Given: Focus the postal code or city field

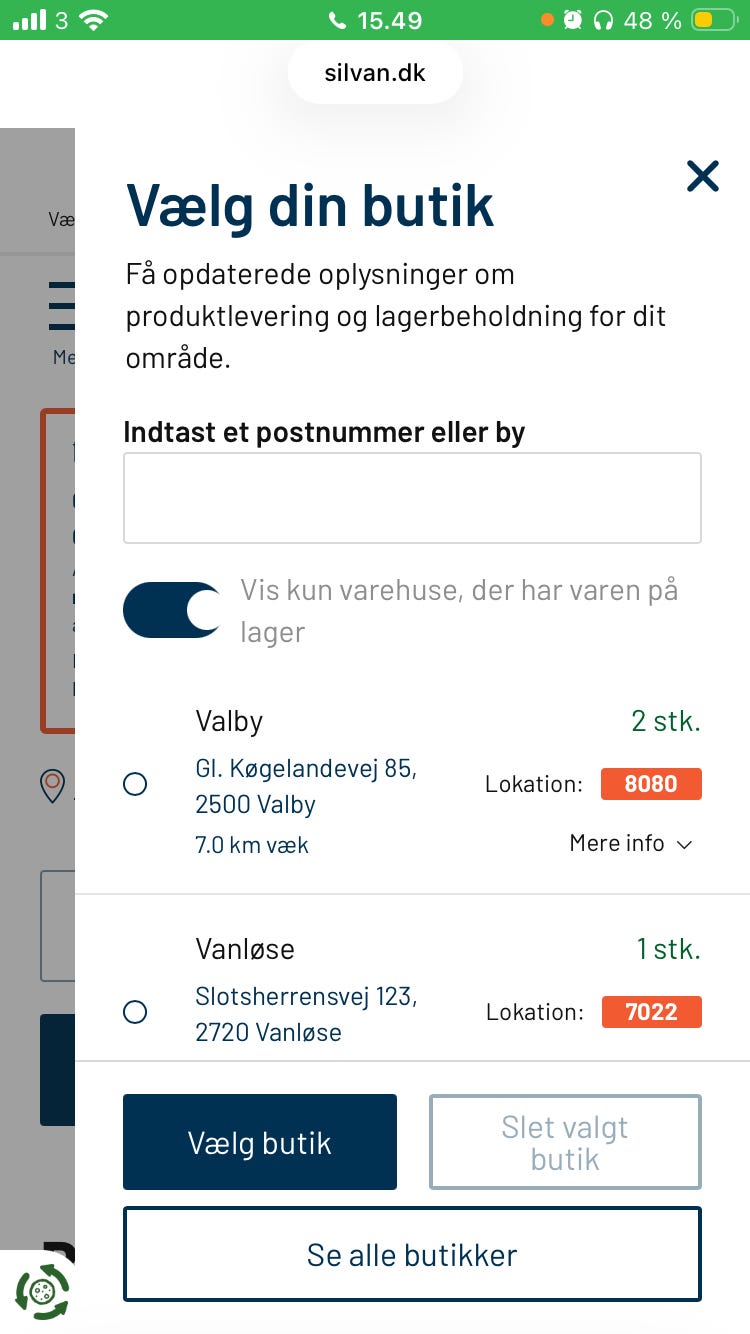Looking at the screenshot, I should click(412, 498).
